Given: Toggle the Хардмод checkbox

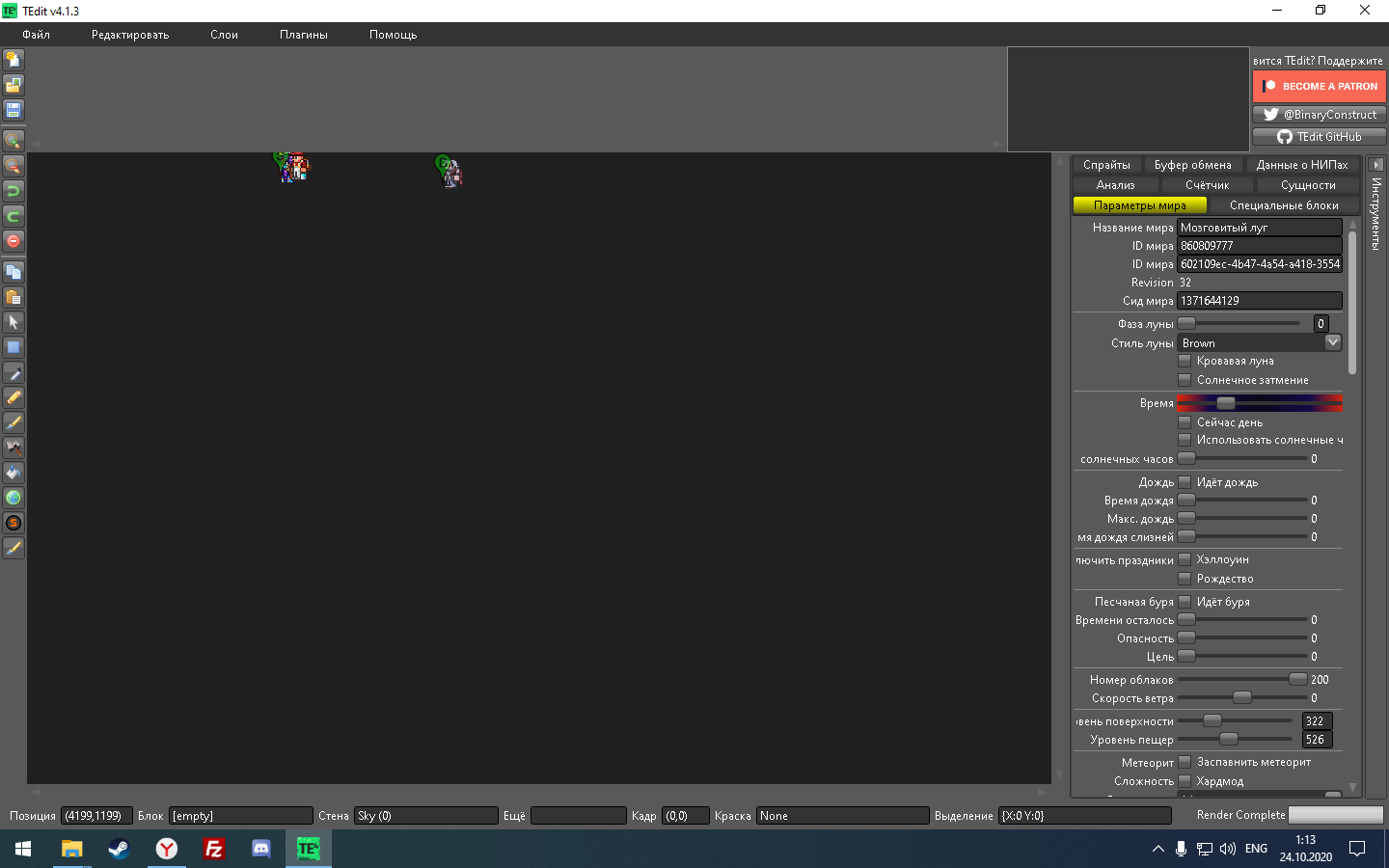Looking at the screenshot, I should [x=1185, y=781].
